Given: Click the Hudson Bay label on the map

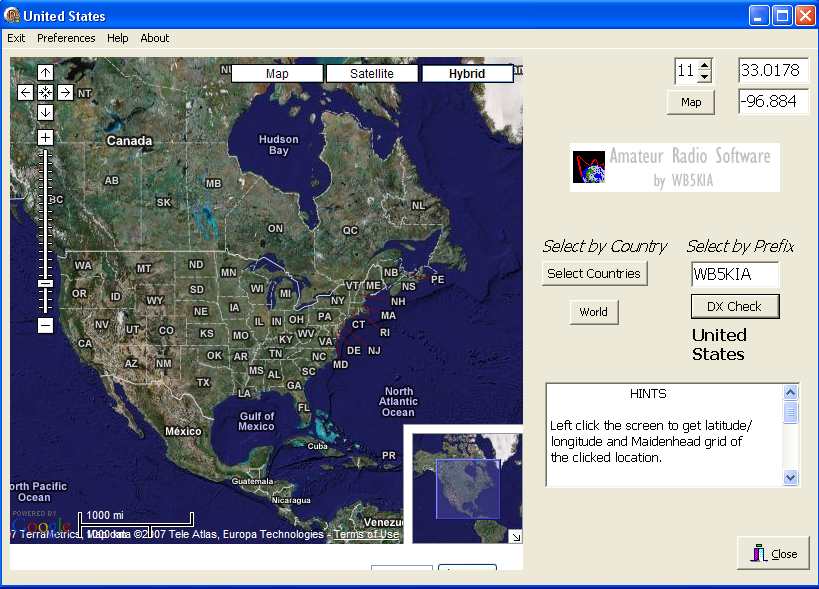Looking at the screenshot, I should tap(279, 145).
